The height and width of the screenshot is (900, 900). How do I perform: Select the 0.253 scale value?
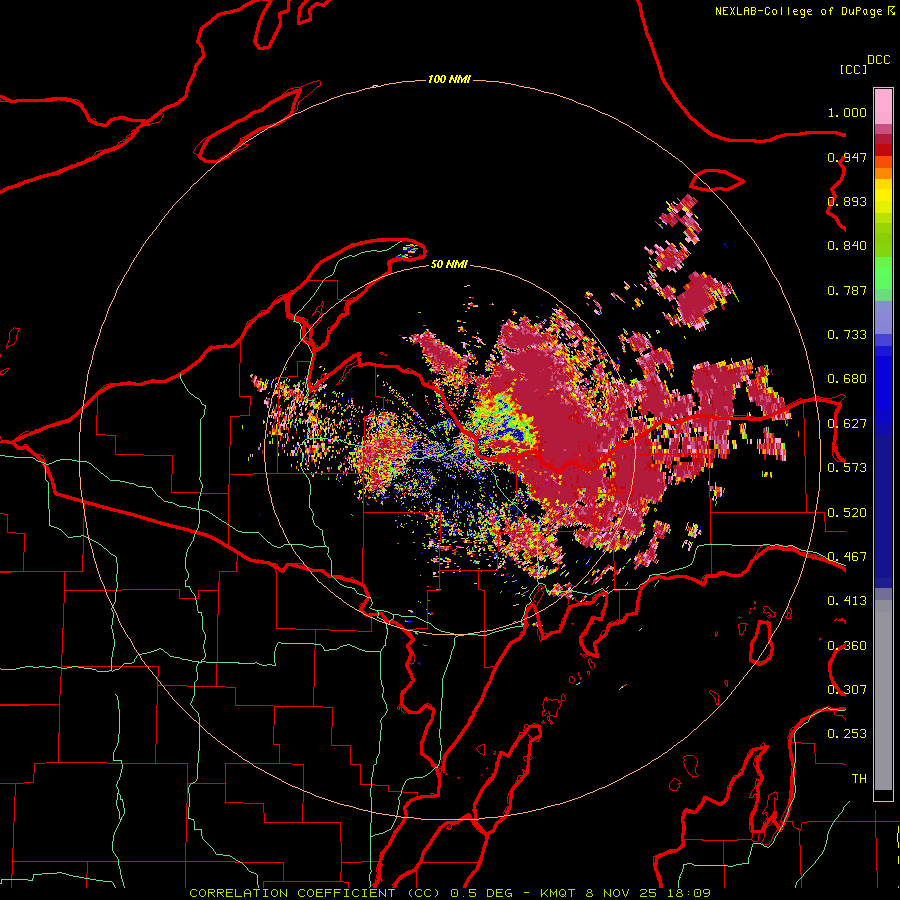(847, 734)
